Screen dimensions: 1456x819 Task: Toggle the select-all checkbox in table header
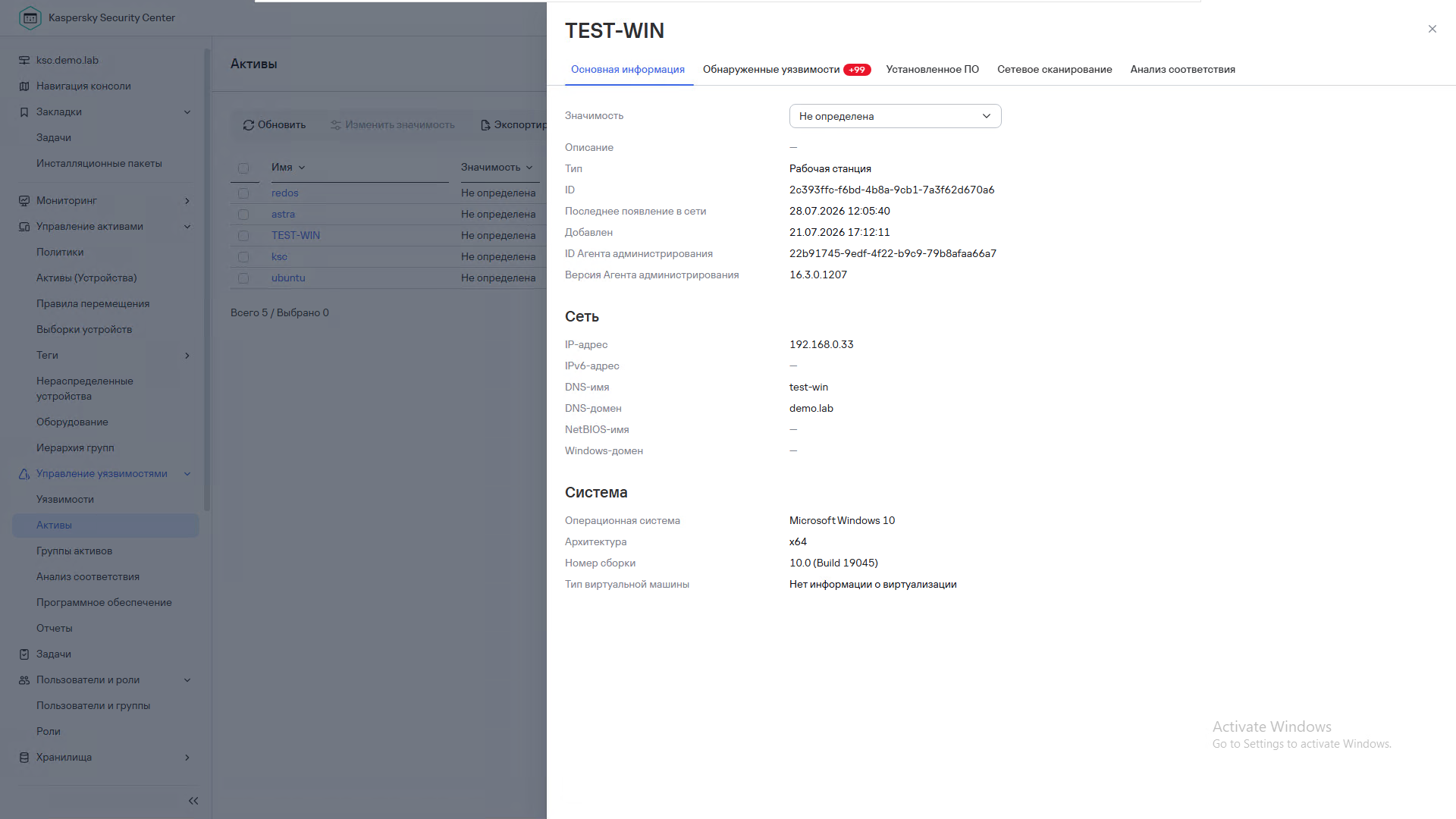pos(243,168)
